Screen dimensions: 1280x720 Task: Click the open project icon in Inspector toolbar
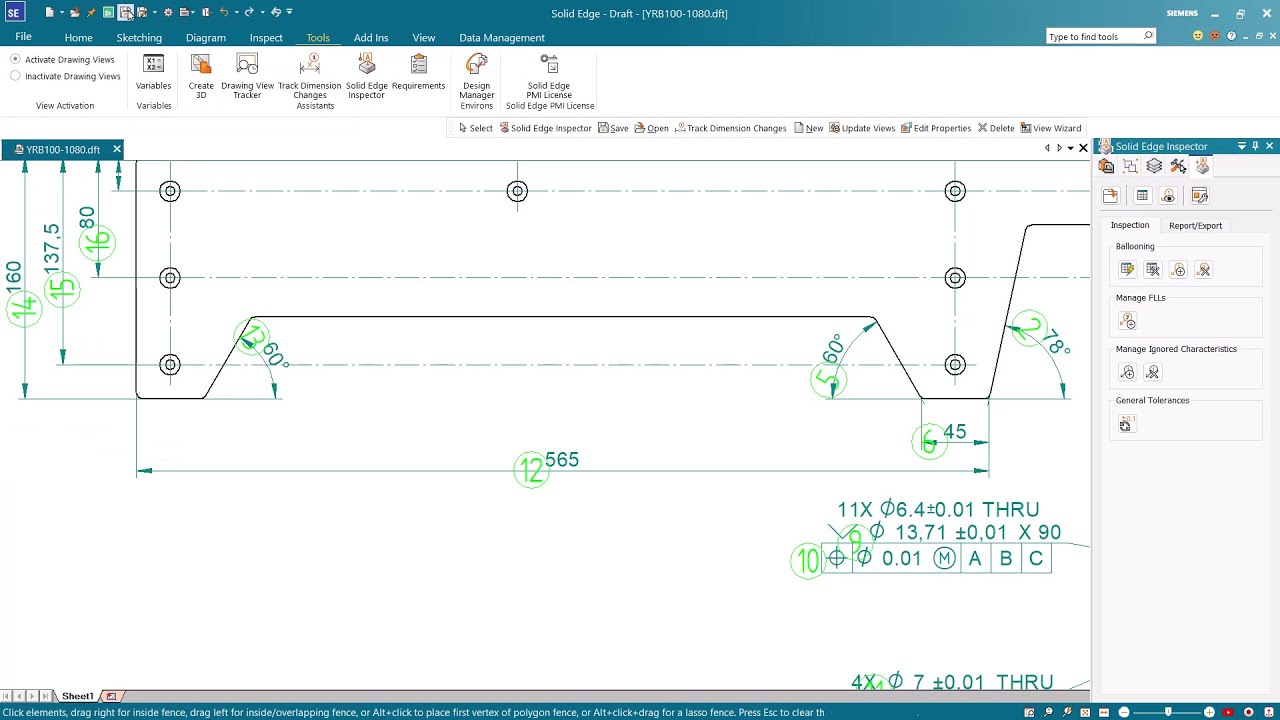1110,196
